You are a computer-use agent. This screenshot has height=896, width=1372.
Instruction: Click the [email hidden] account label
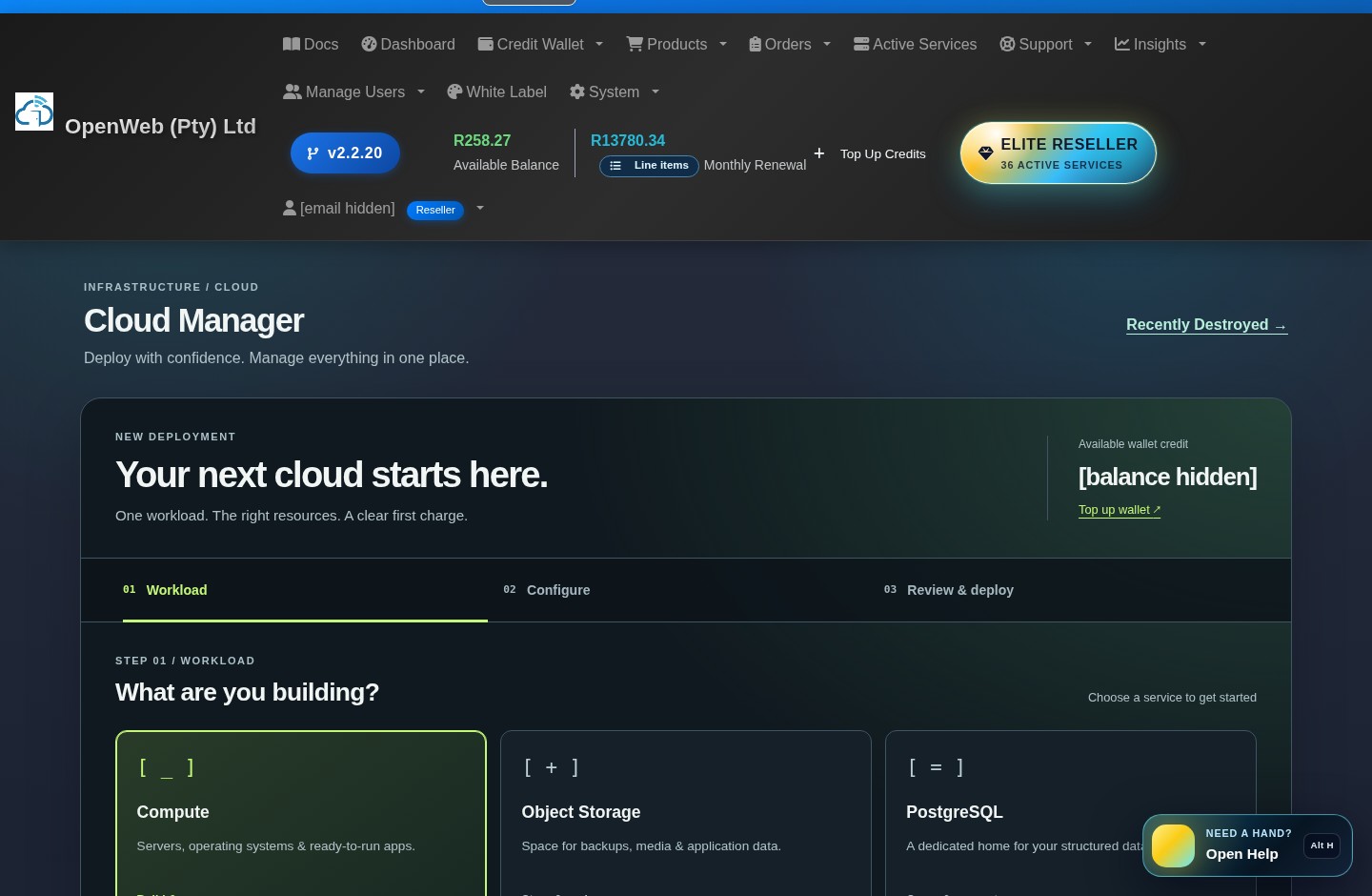pyautogui.click(x=348, y=208)
